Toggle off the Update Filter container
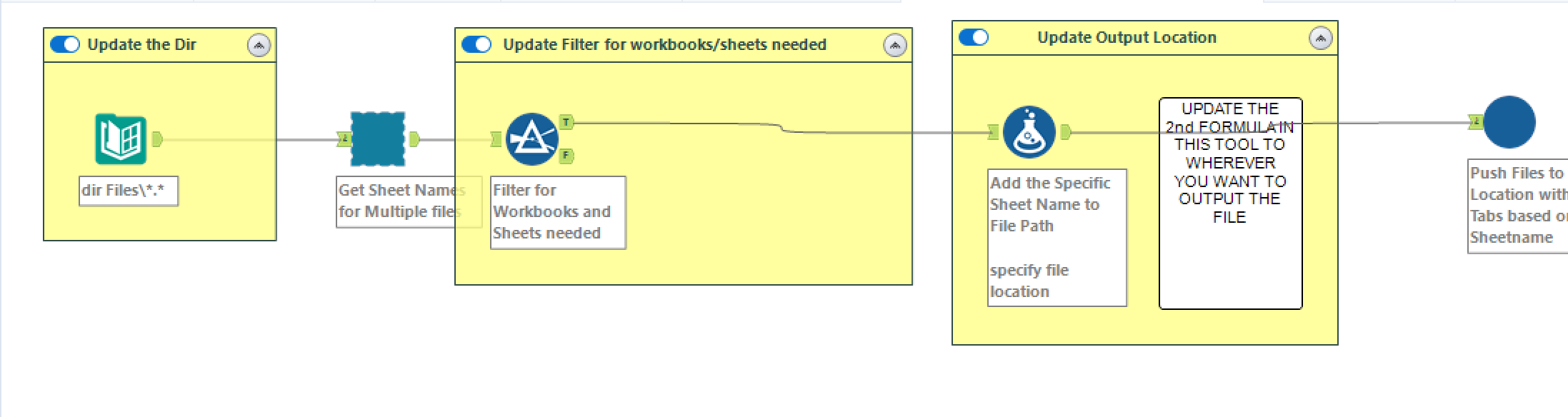This screenshot has height=417, width=1568. (x=476, y=45)
